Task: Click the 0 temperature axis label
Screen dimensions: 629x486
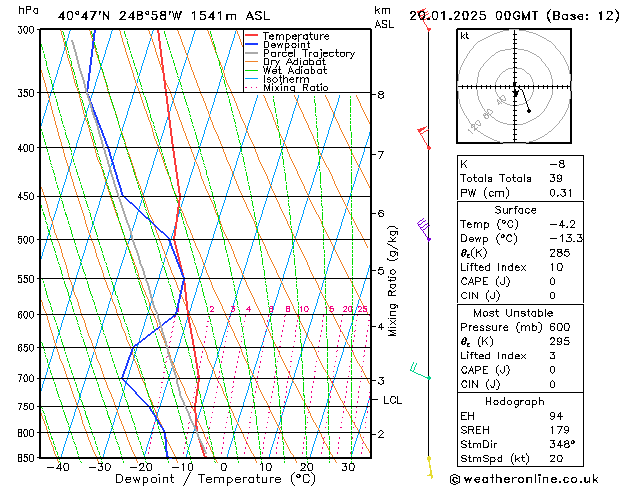Action: [x=224, y=467]
